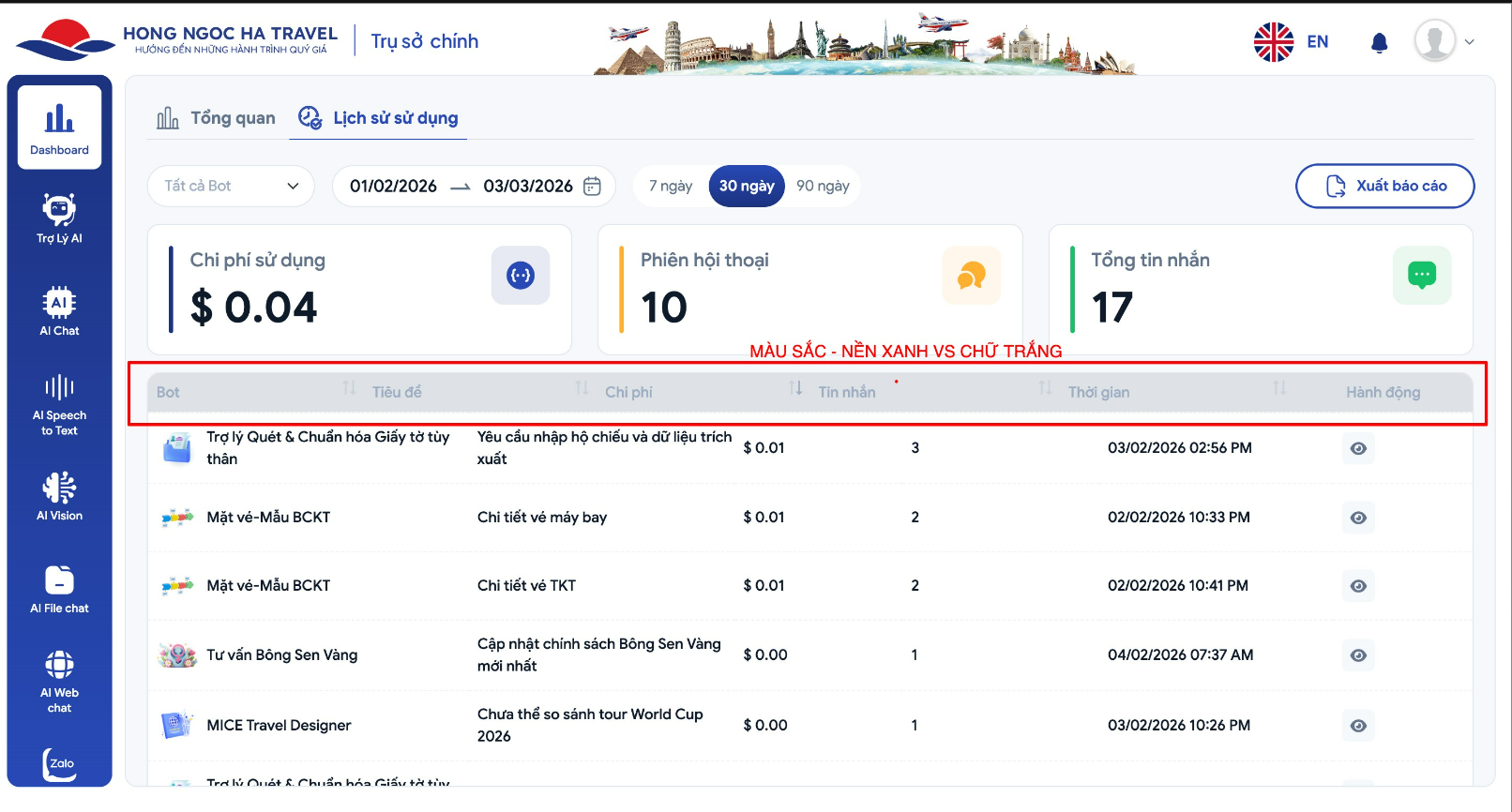The image size is (1512, 812).
Task: Sort the table by Chi phí column
Action: tap(795, 388)
